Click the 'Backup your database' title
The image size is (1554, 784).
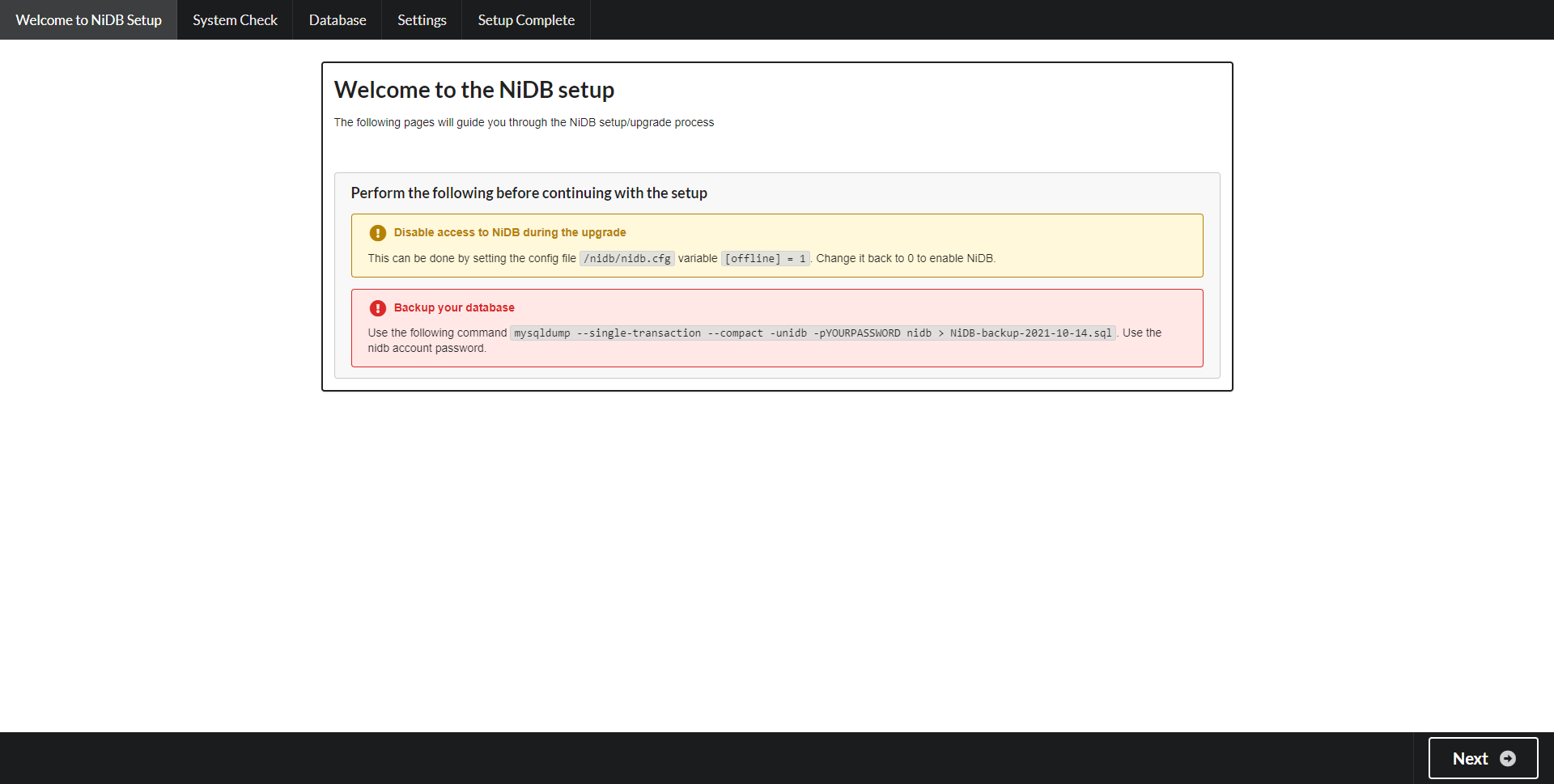coord(453,308)
